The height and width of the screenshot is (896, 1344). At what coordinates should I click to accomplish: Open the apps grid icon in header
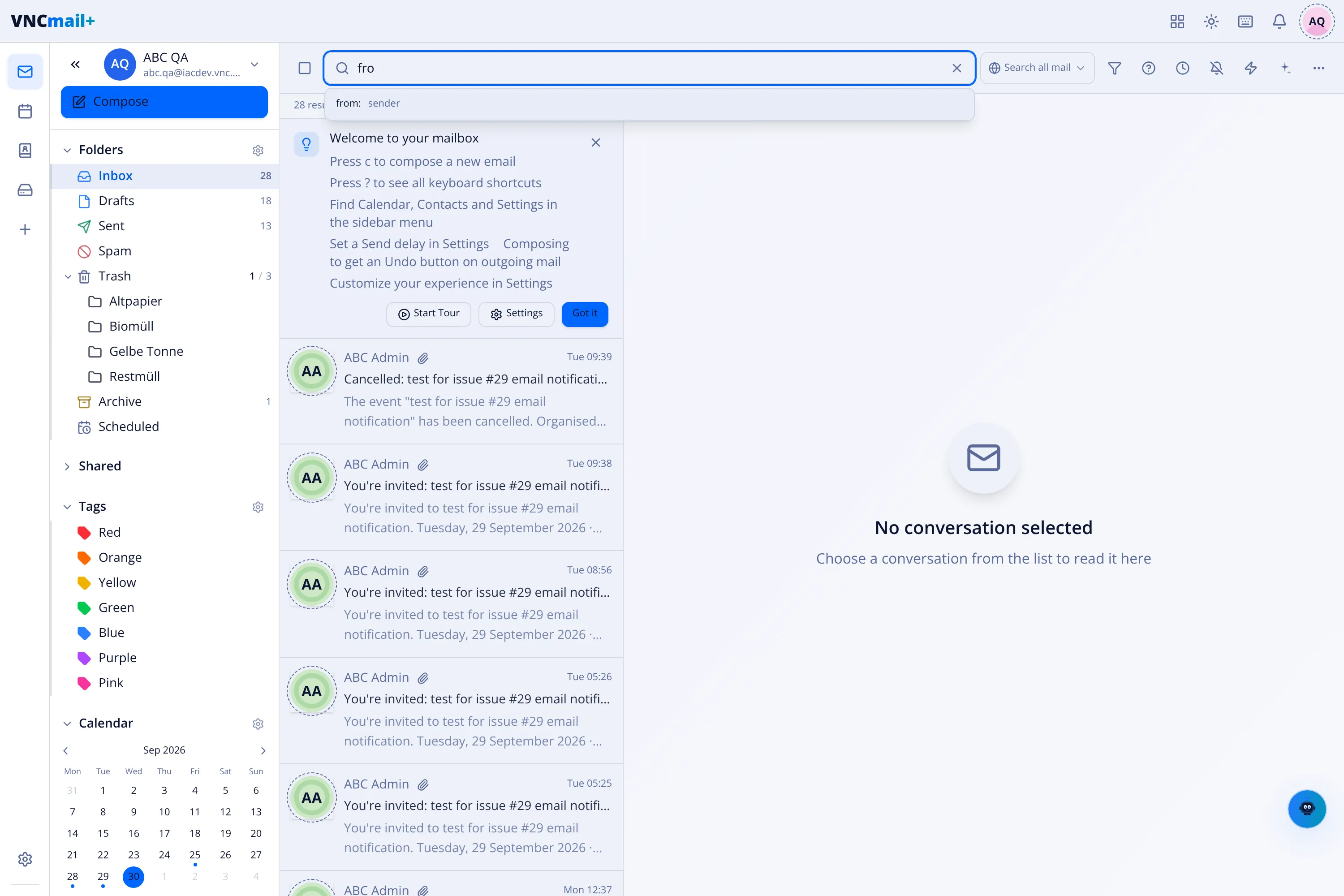click(x=1177, y=22)
